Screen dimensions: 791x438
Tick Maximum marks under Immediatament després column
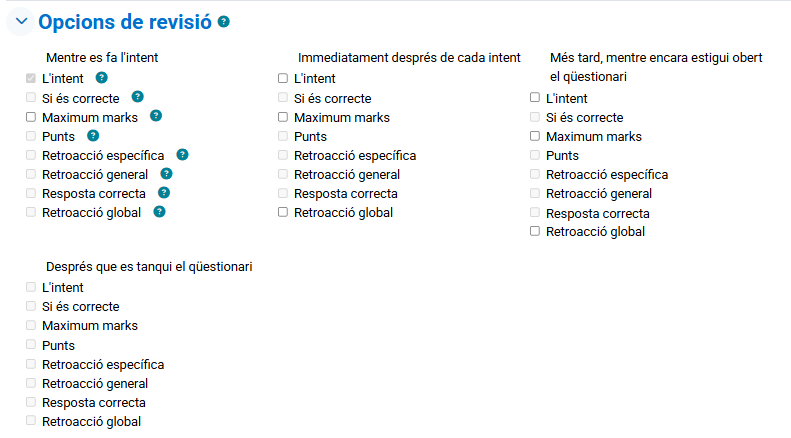click(x=283, y=117)
